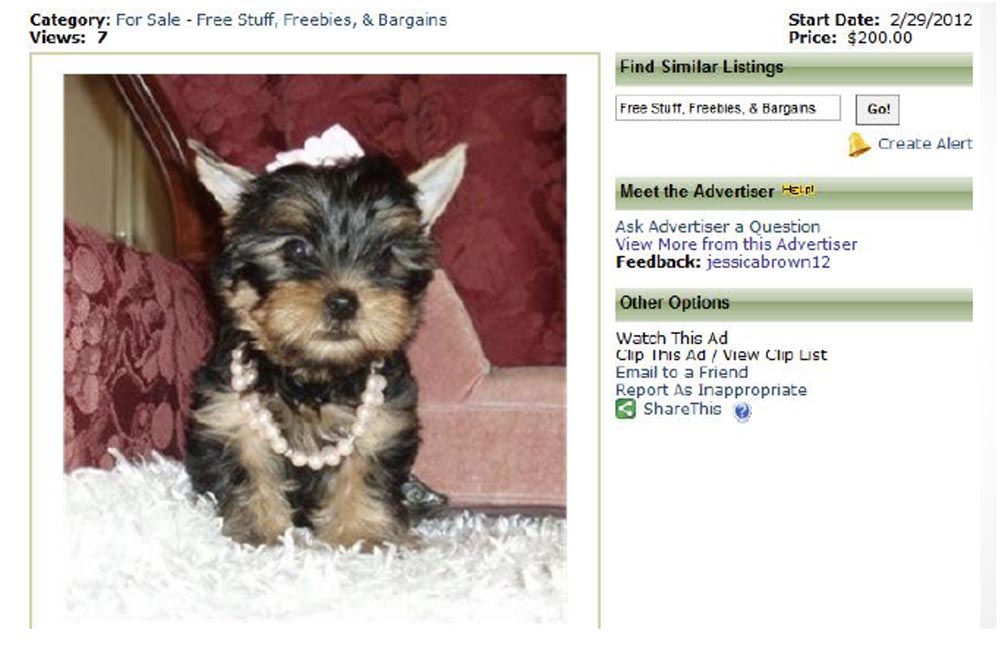Image resolution: width=1000 pixels, height=659 pixels.
Task: Click the yellow Help badge beside Meet the Advertiser
Action: pyautogui.click(x=798, y=189)
